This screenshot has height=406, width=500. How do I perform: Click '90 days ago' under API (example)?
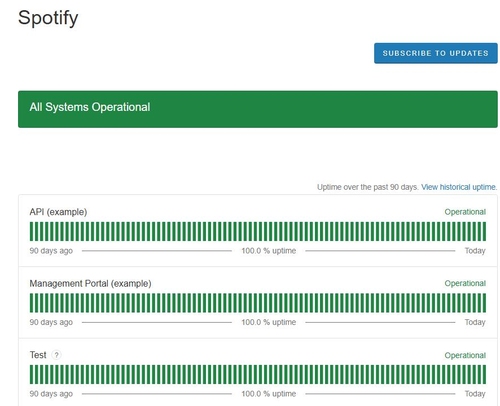[x=51, y=251]
